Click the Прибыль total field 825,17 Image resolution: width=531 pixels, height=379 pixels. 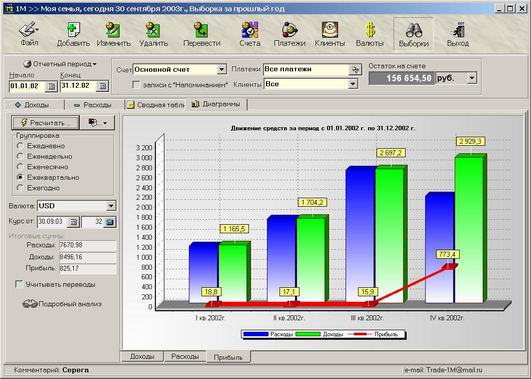[x=87, y=269]
